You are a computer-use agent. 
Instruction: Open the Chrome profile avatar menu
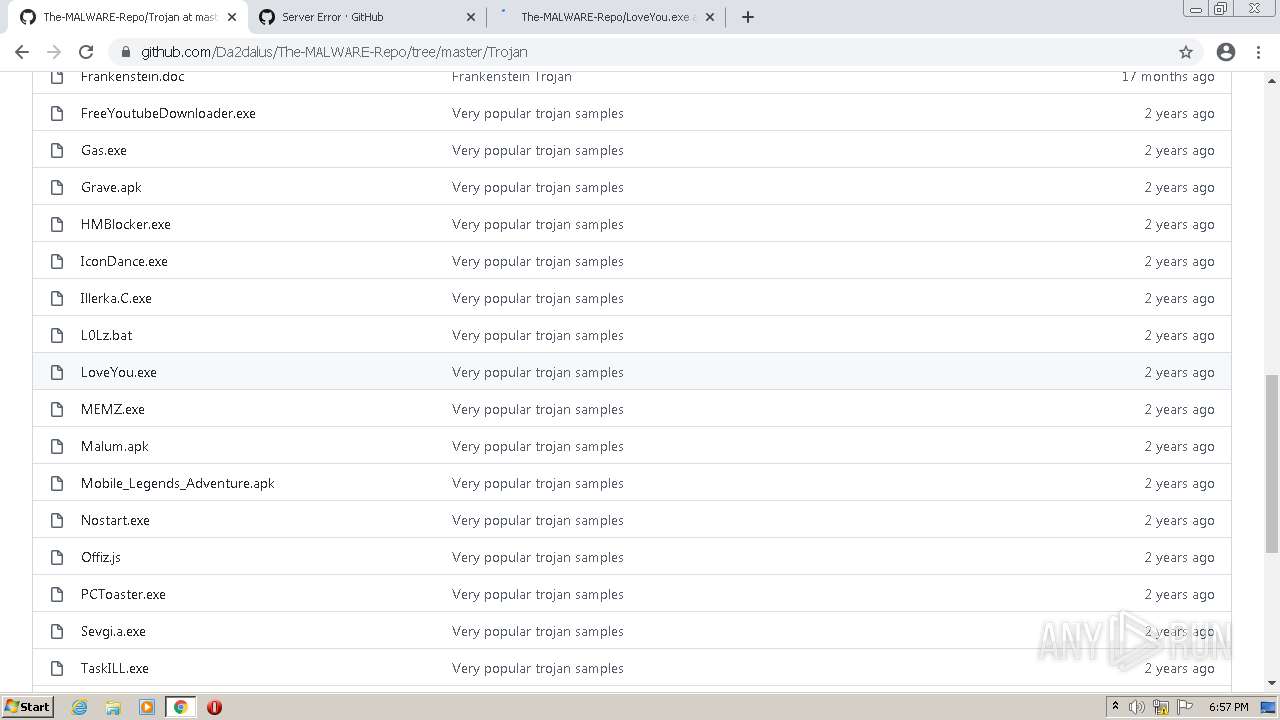(x=1226, y=52)
